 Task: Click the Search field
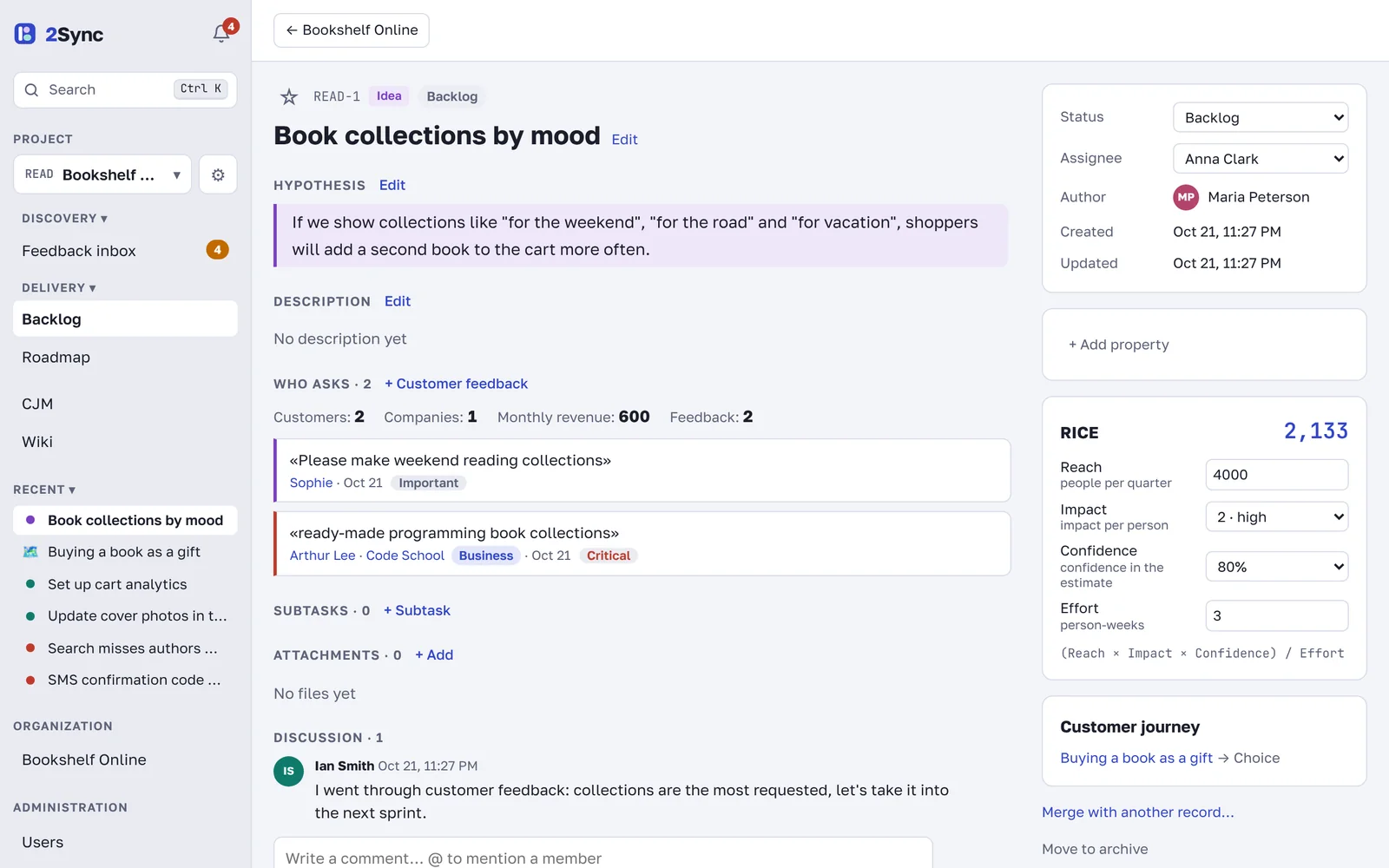point(125,89)
